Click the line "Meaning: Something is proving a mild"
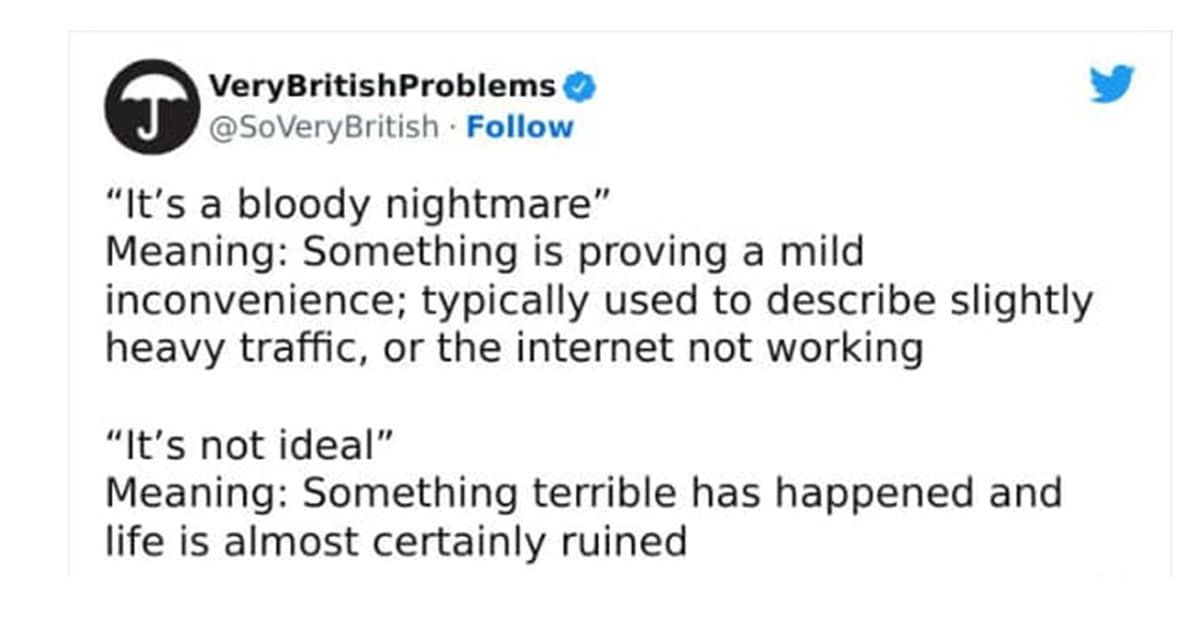Screen dimensions: 1200x628 tap(483, 252)
